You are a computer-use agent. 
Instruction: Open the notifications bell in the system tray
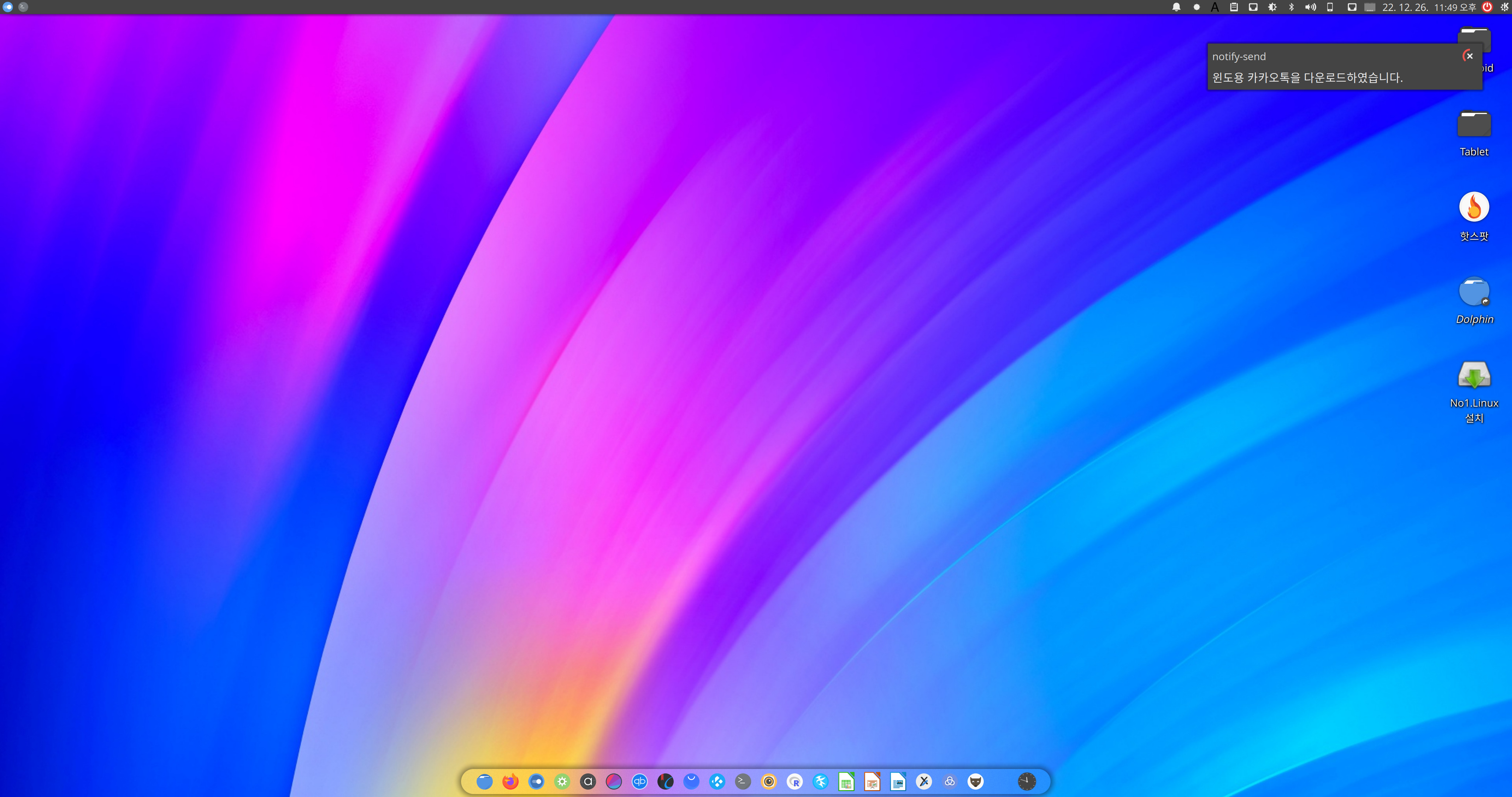(1176, 7)
